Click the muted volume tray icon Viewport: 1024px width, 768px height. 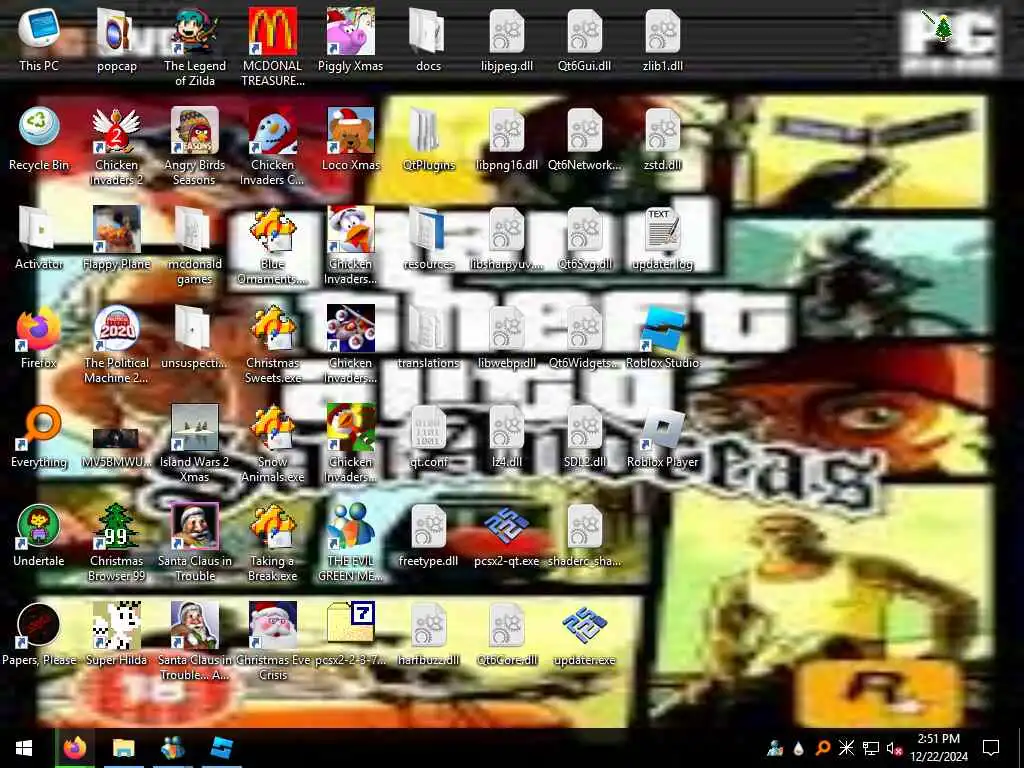[x=894, y=748]
